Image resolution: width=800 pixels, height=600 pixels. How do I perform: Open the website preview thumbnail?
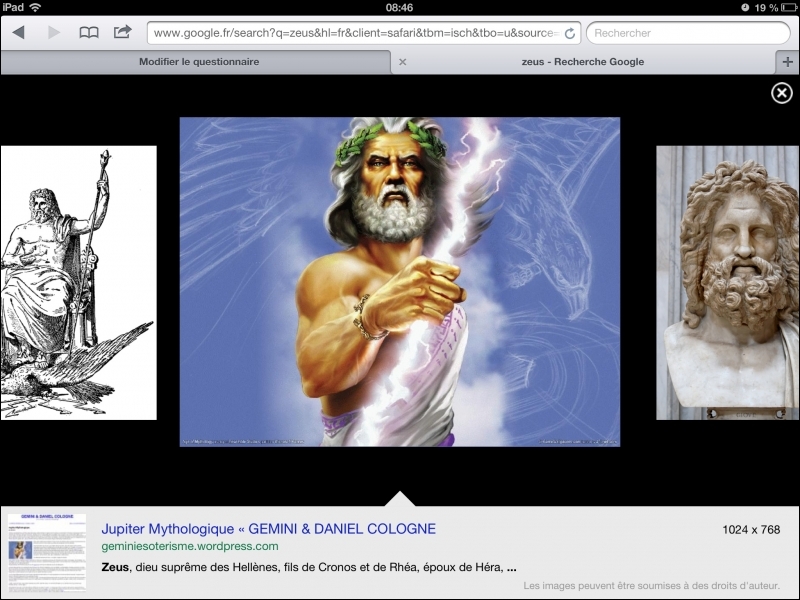47,552
